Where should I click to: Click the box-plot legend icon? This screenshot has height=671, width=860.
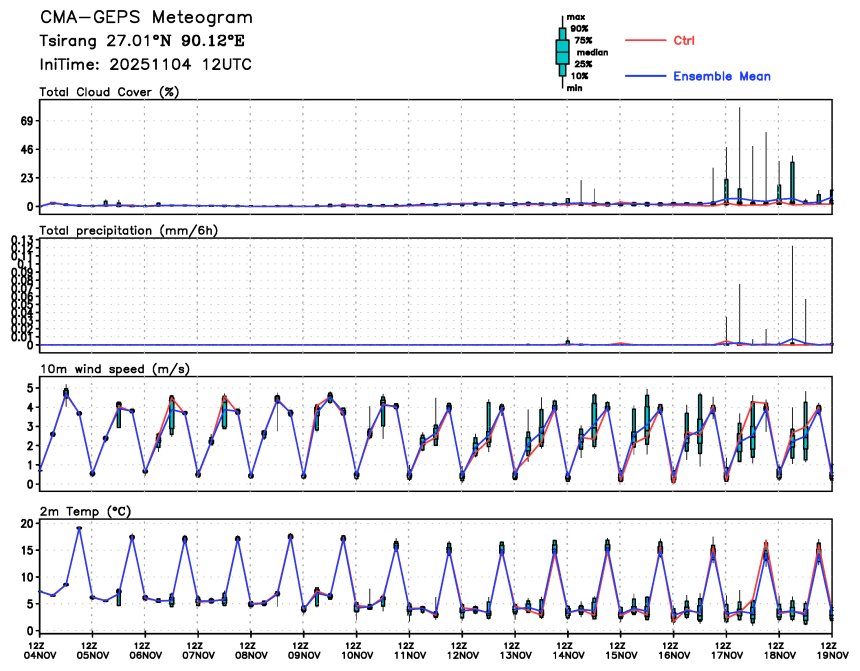(562, 51)
